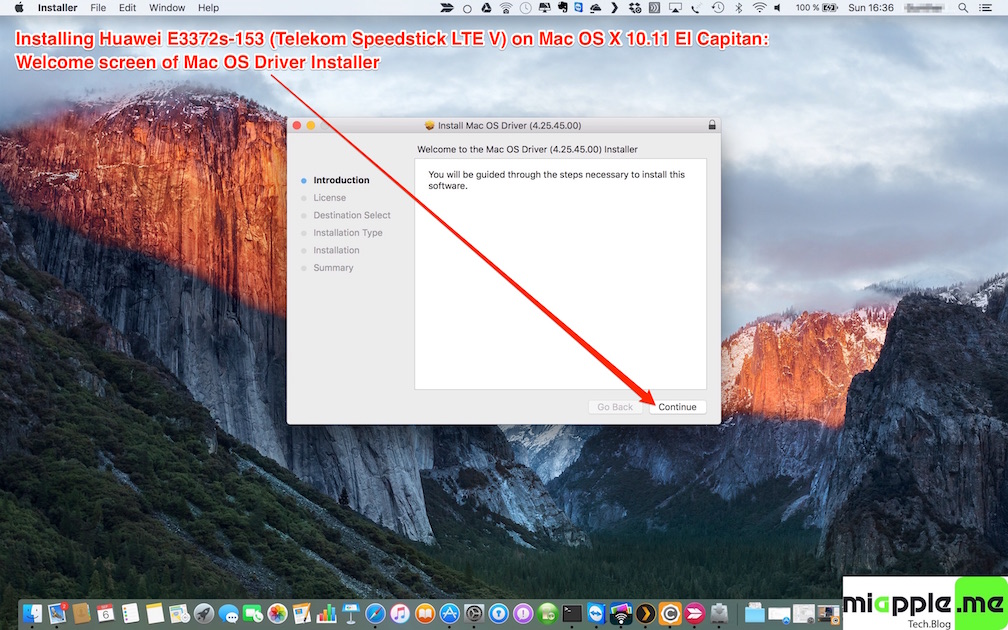Open the TeamViewer menu bar icon
This screenshot has width=1008, height=630.
[x=579, y=8]
